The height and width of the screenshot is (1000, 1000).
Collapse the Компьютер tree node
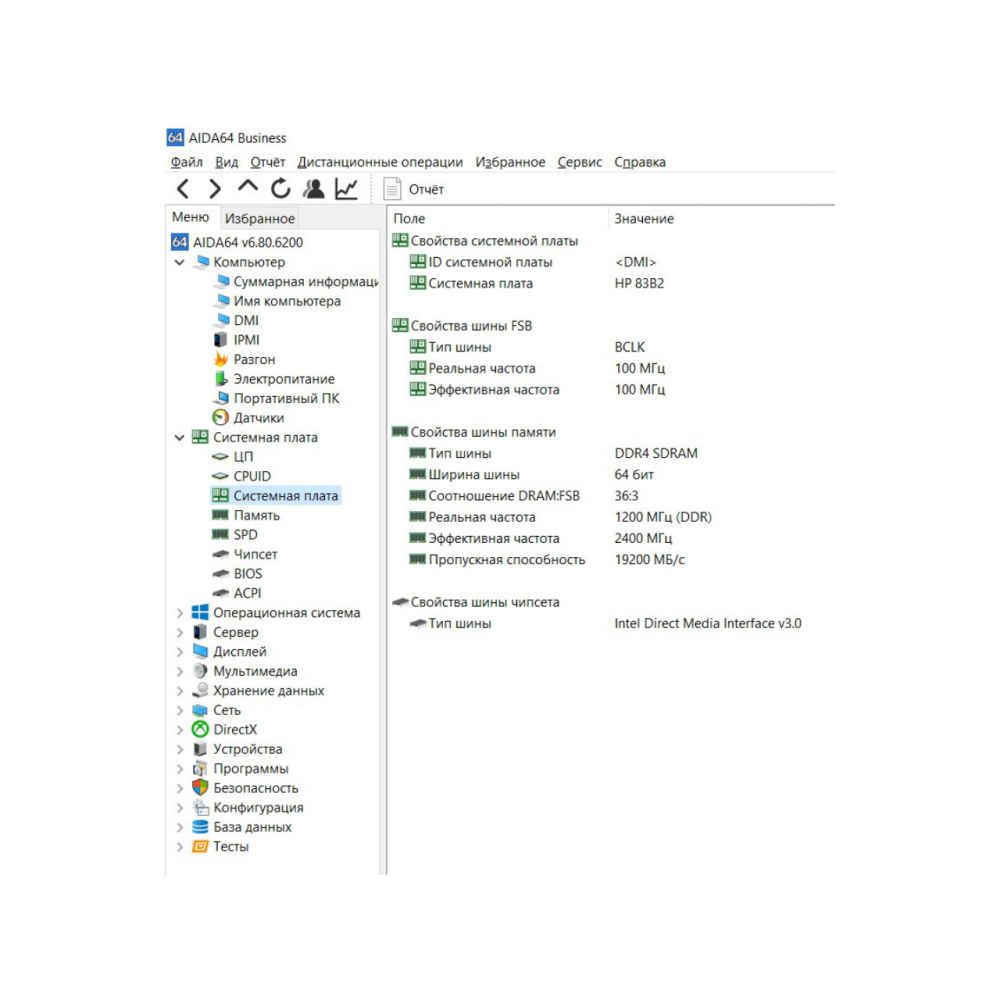point(180,262)
